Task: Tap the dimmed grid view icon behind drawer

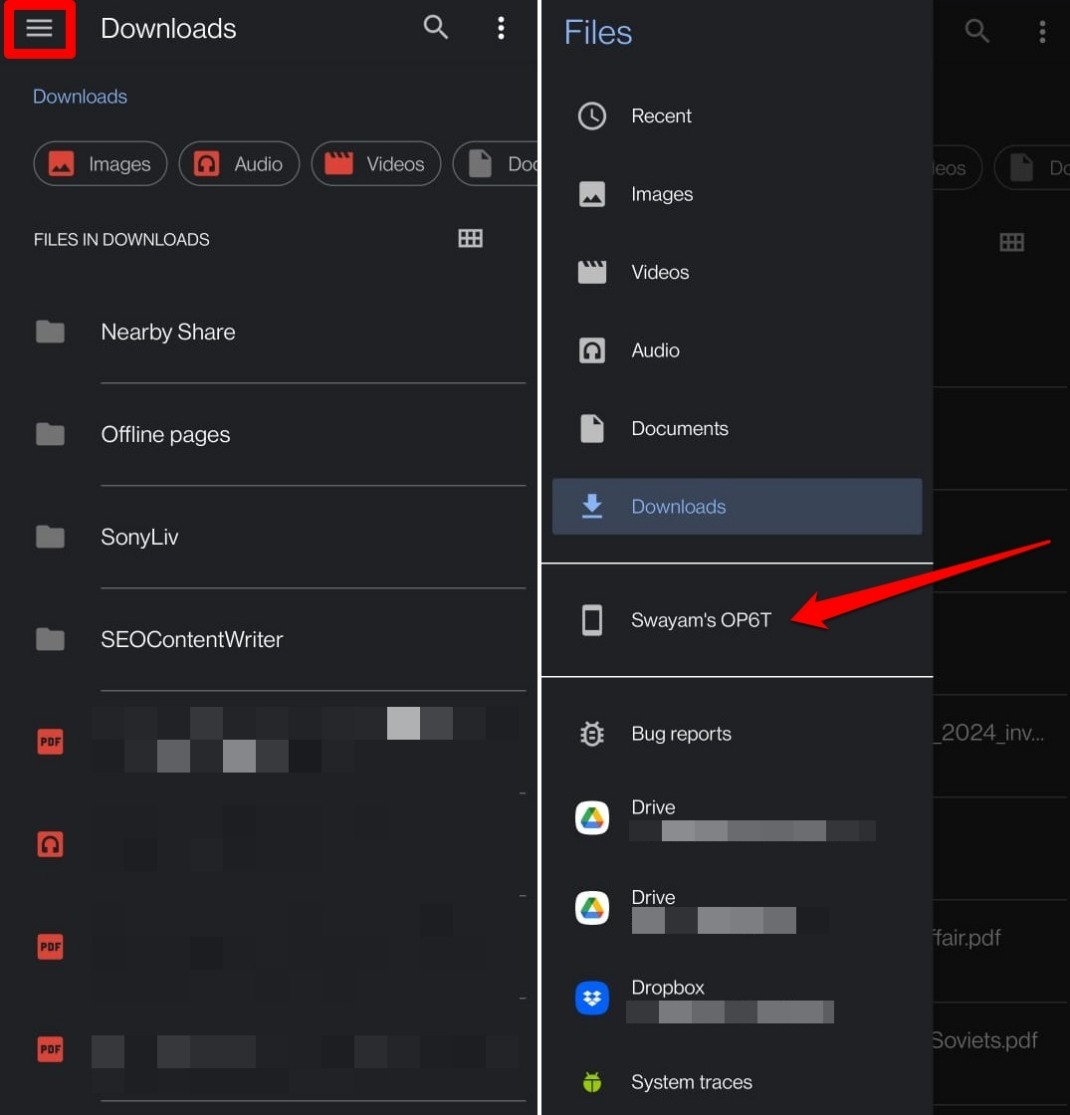Action: tap(1012, 242)
